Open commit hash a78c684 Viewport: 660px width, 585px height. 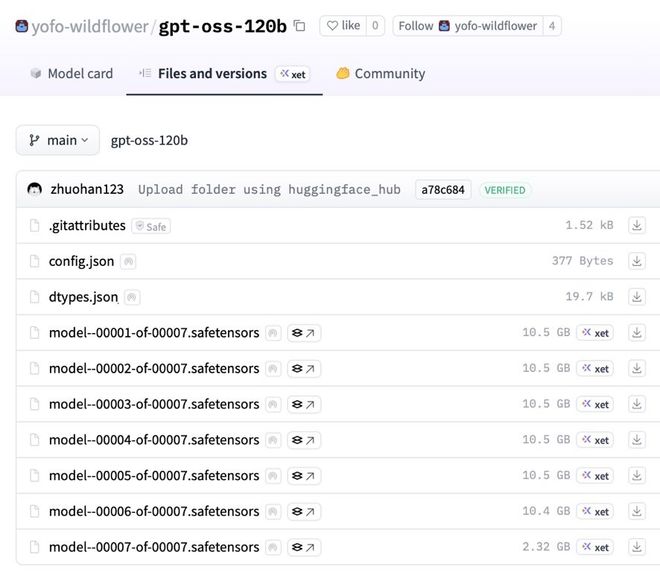443,190
